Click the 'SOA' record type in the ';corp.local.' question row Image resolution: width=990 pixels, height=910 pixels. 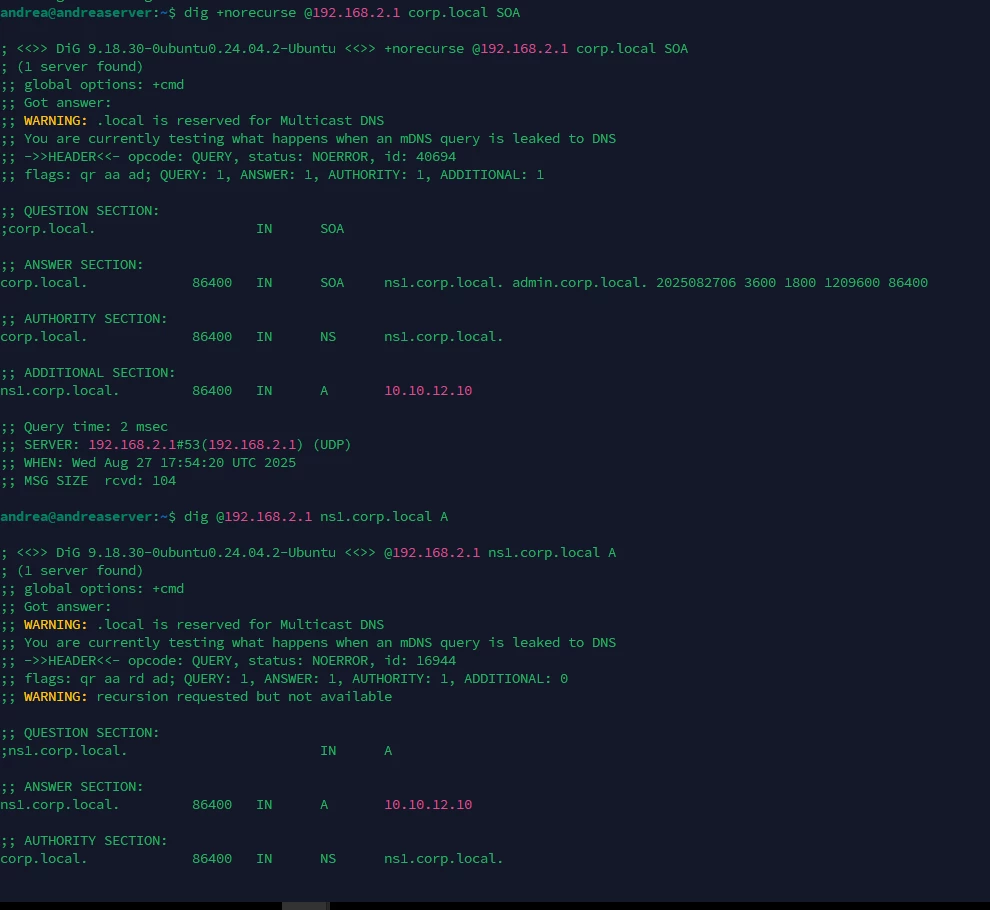point(332,229)
